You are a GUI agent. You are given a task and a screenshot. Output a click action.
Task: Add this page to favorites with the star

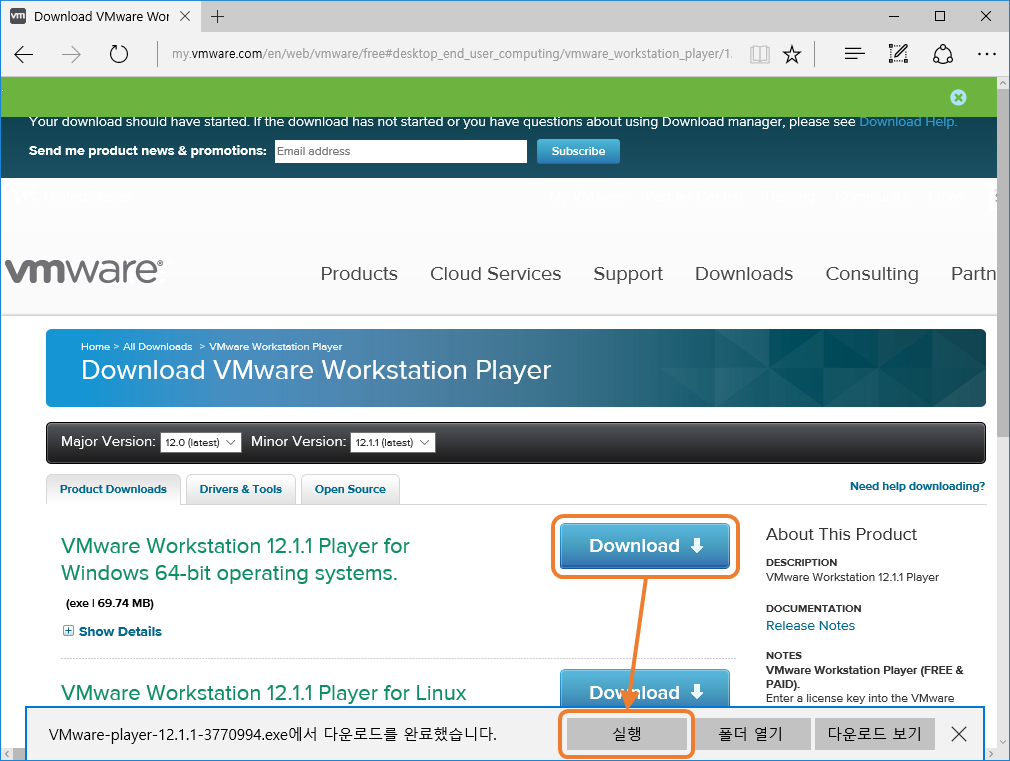(792, 54)
